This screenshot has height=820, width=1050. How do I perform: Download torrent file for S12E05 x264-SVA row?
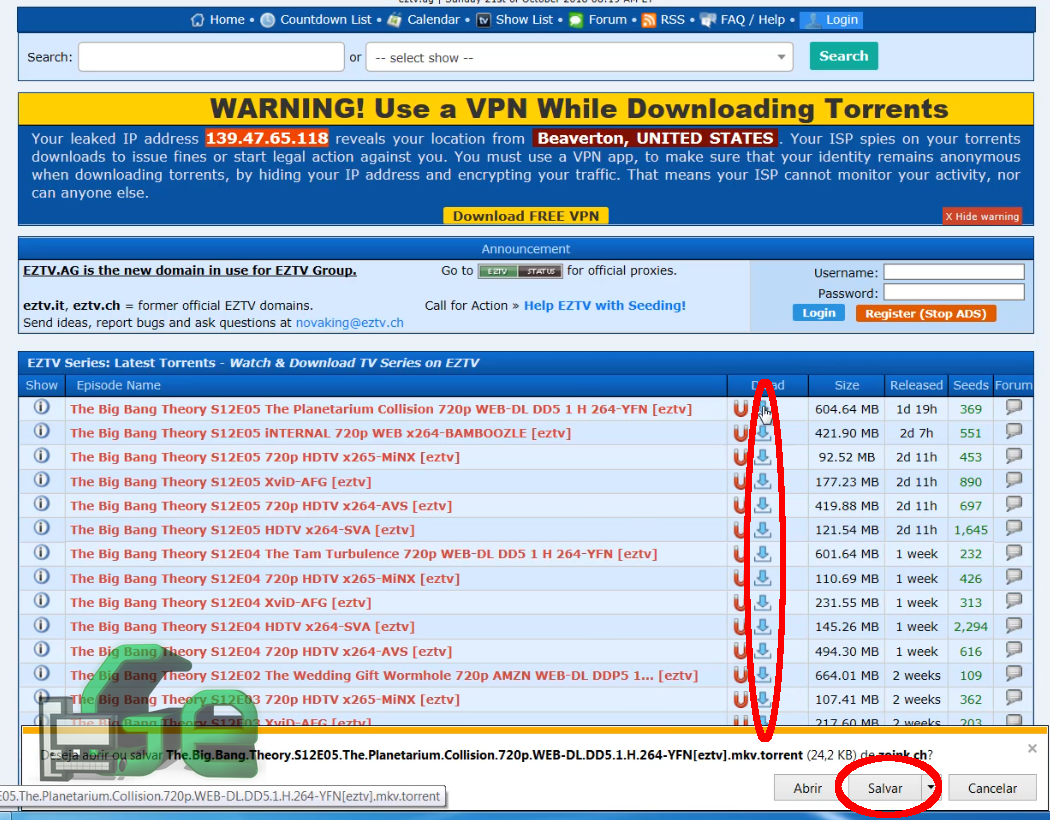(763, 529)
